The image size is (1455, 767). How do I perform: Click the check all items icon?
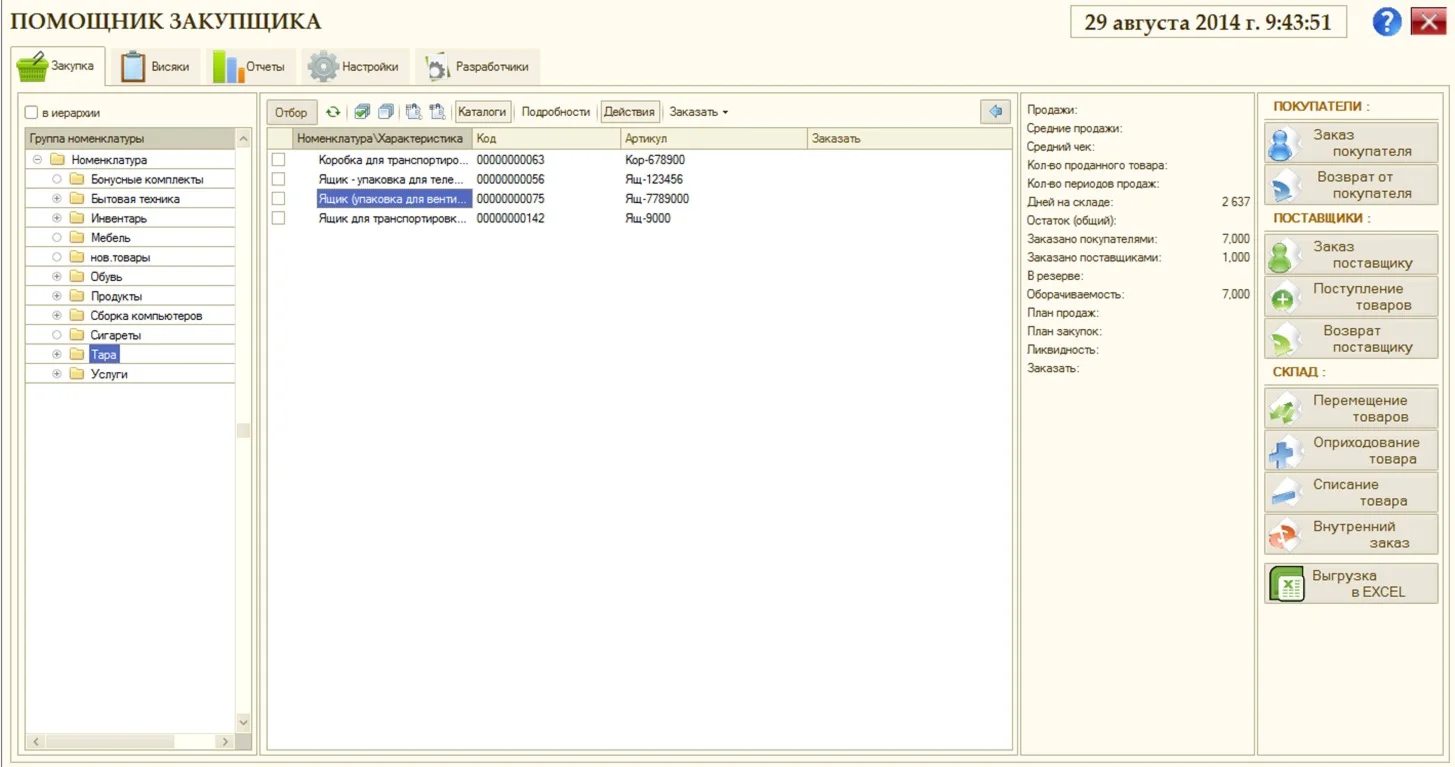pyautogui.click(x=362, y=112)
